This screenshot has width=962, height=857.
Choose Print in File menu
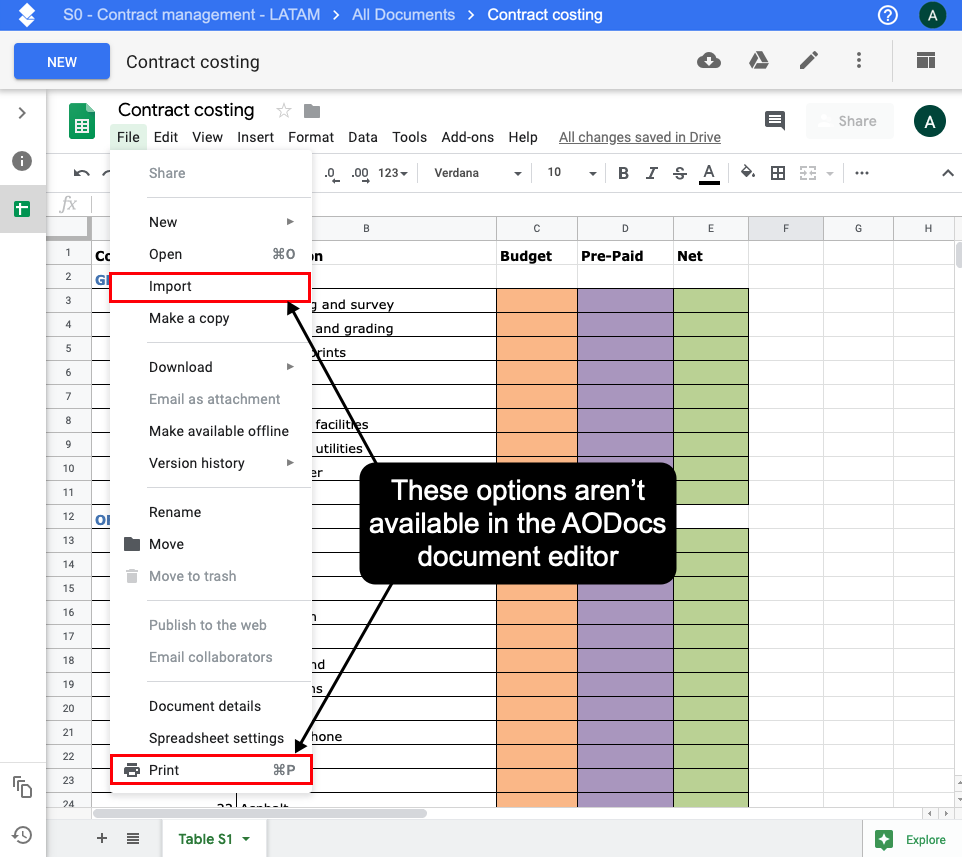click(211, 770)
